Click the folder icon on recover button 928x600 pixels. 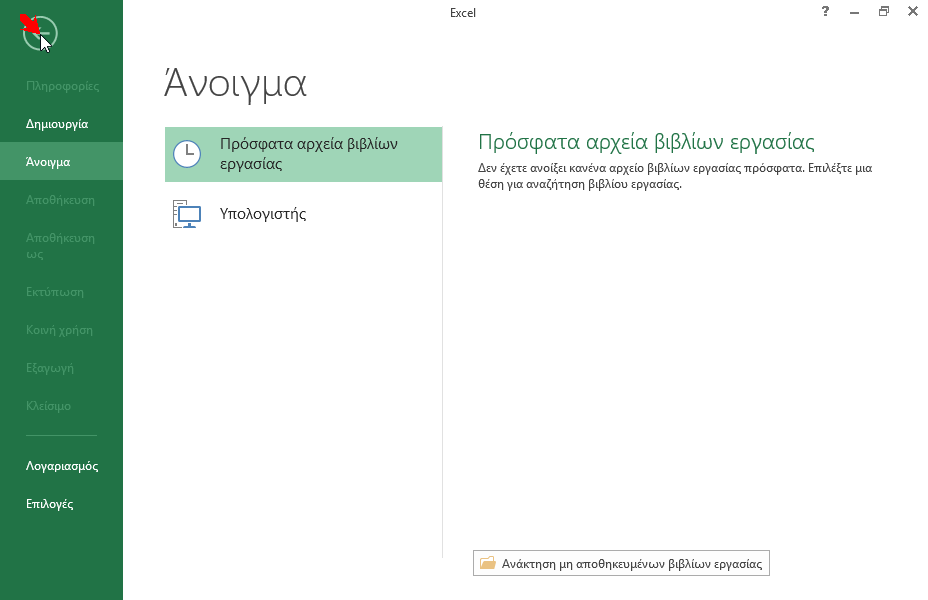pos(488,563)
